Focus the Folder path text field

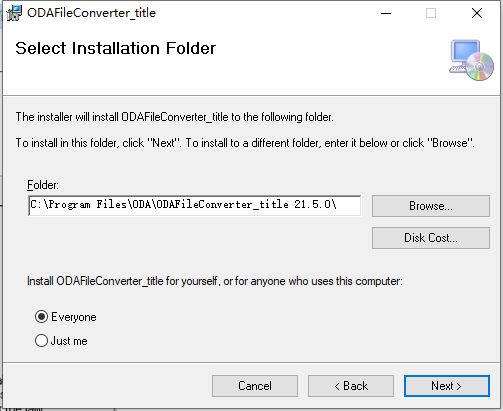(x=195, y=206)
